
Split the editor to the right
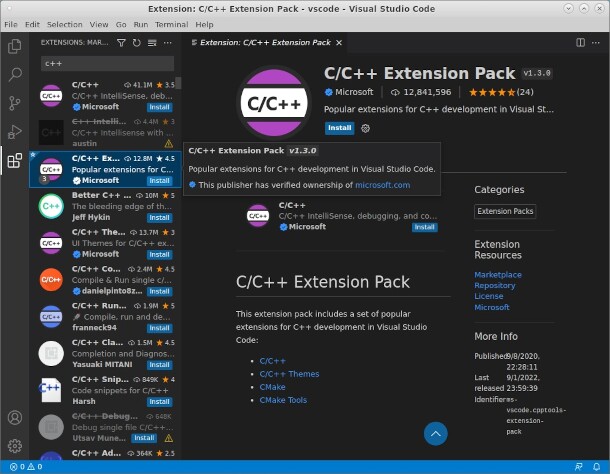[580, 42]
